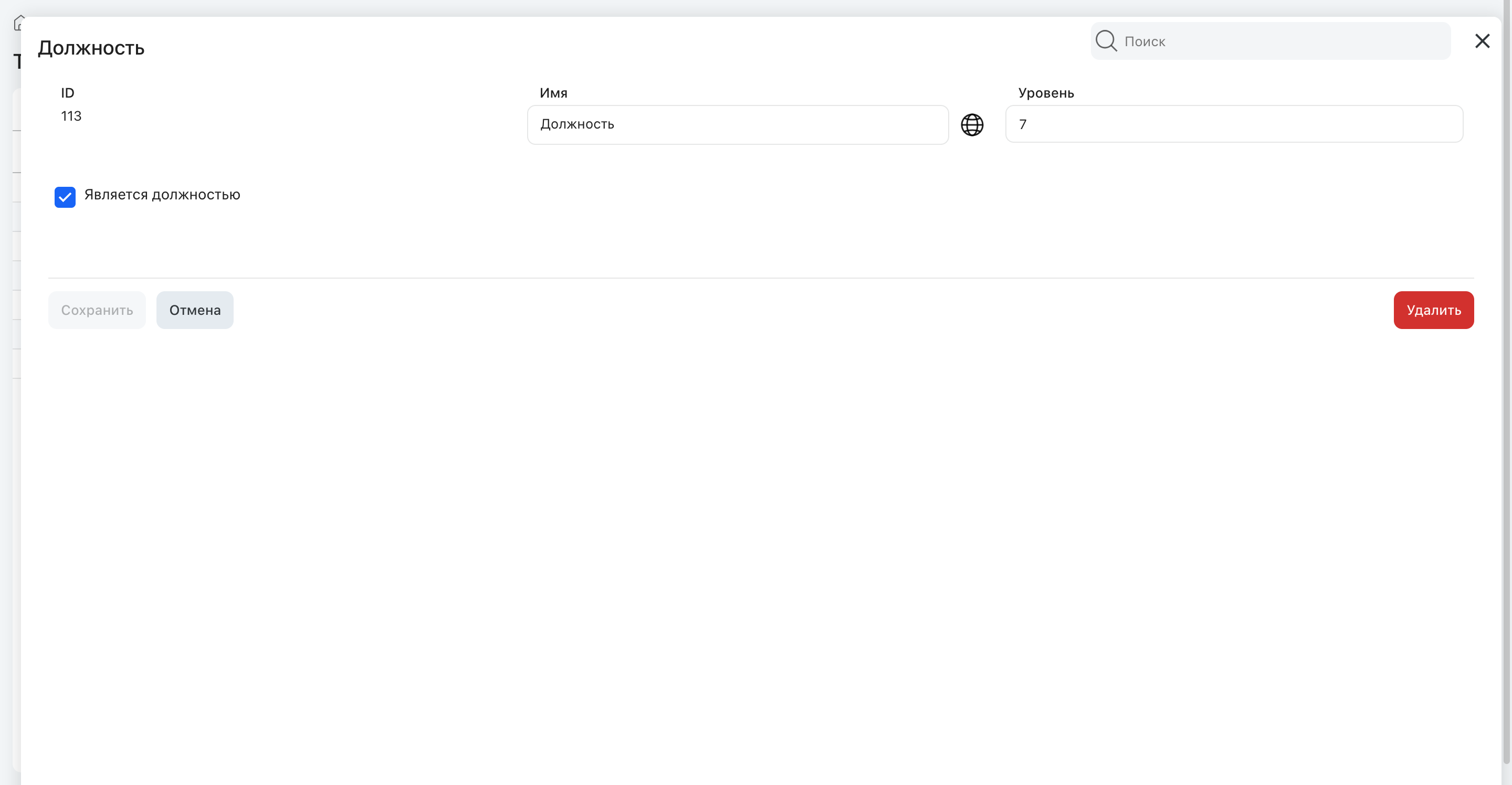
Task: Click the Является должностью label text
Action: (x=162, y=195)
